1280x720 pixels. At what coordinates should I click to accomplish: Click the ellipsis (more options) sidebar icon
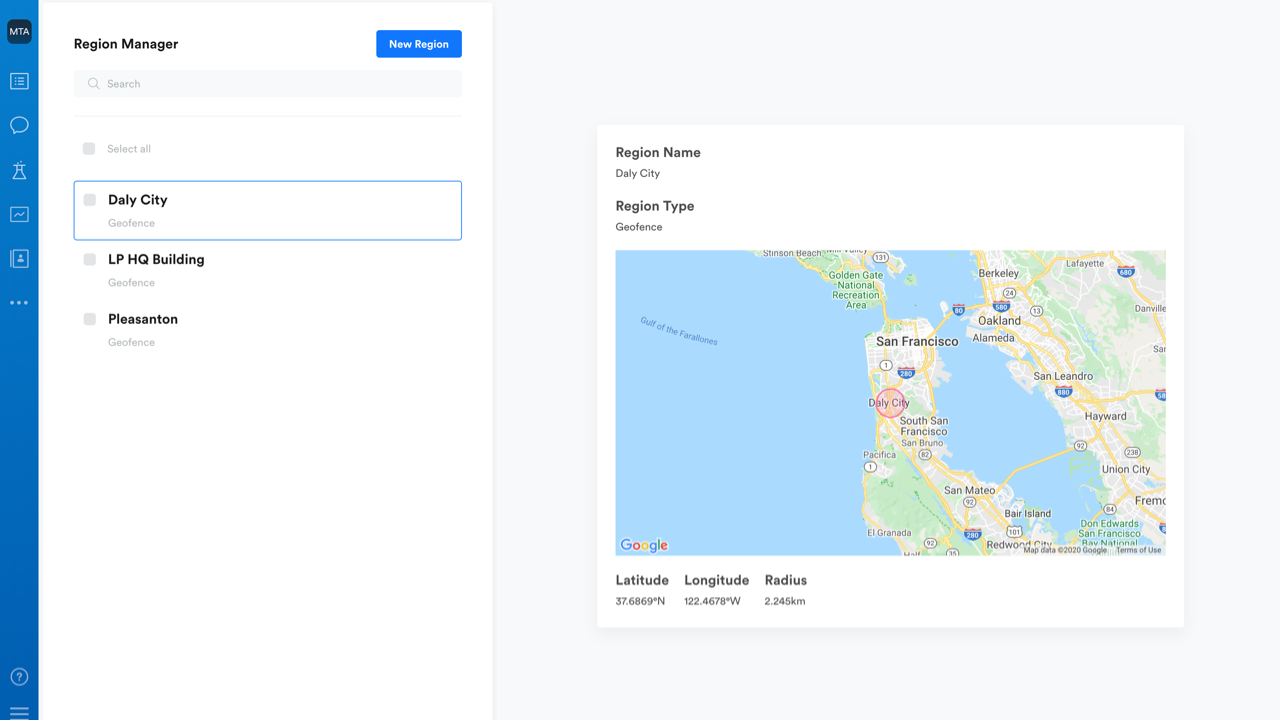[19, 302]
